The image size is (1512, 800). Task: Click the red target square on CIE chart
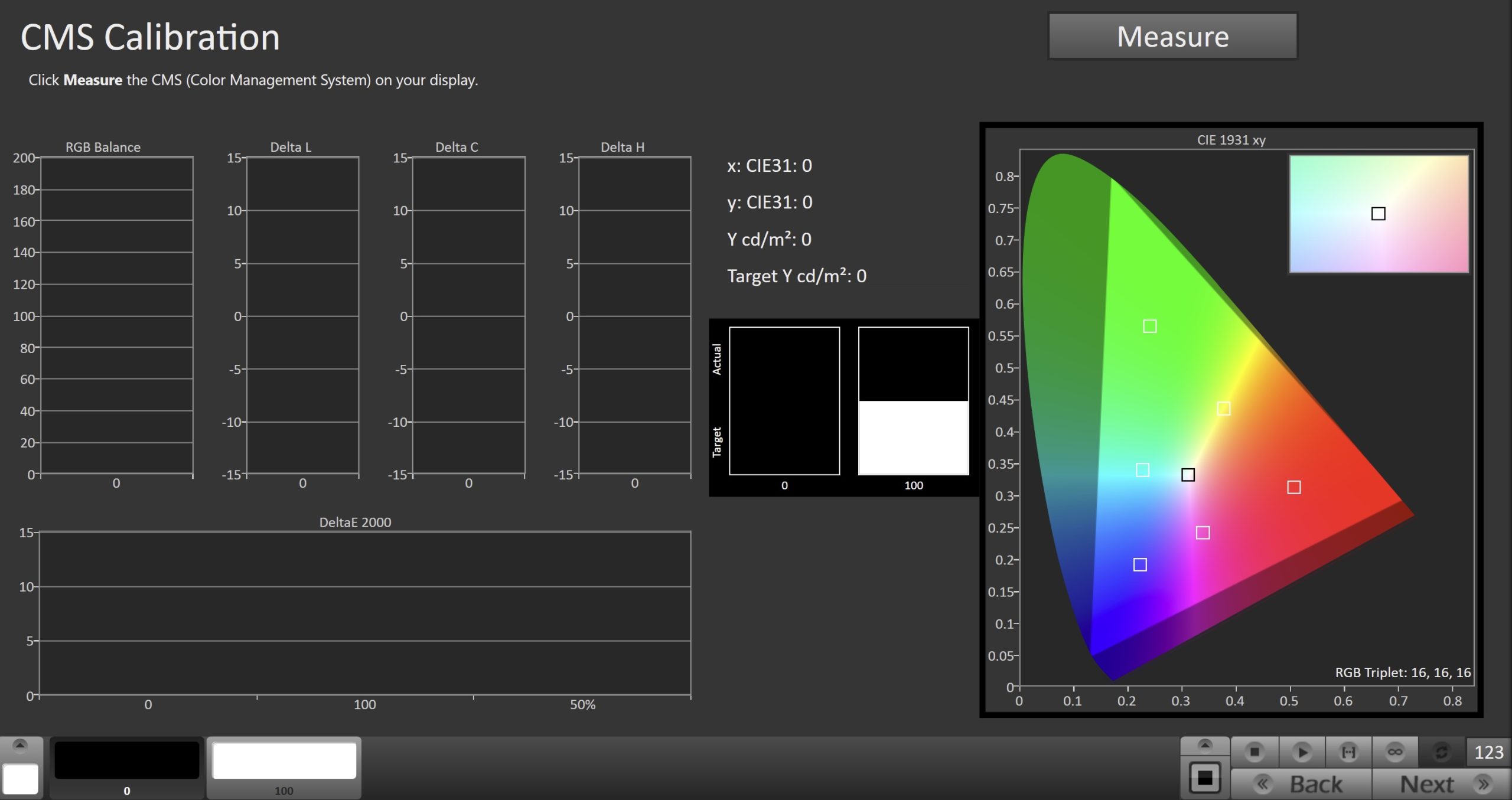(1293, 487)
